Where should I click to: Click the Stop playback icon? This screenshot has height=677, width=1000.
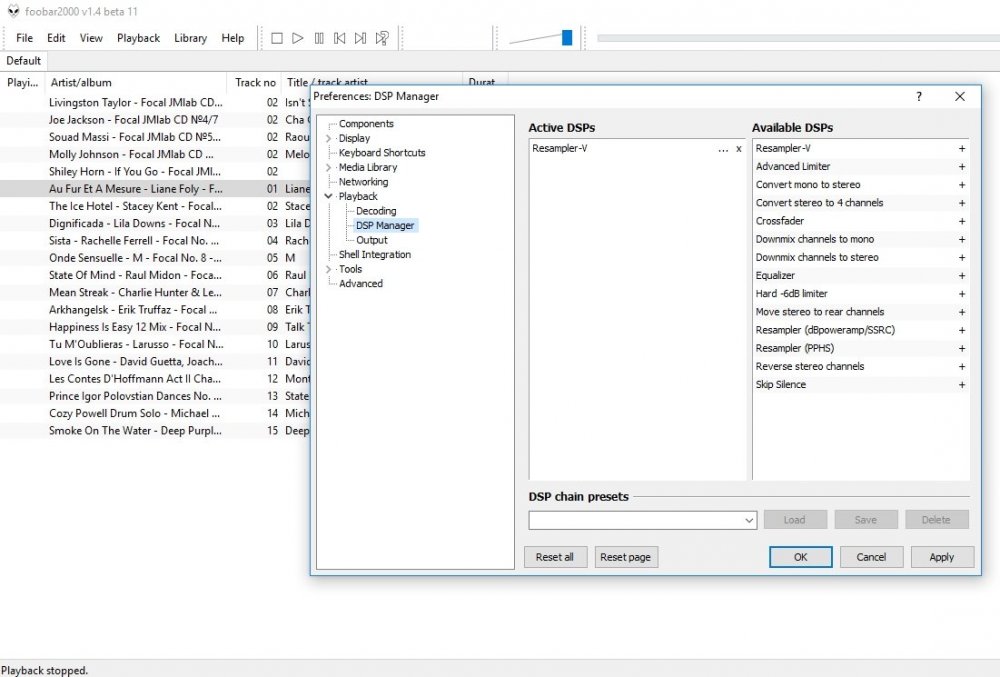[277, 38]
